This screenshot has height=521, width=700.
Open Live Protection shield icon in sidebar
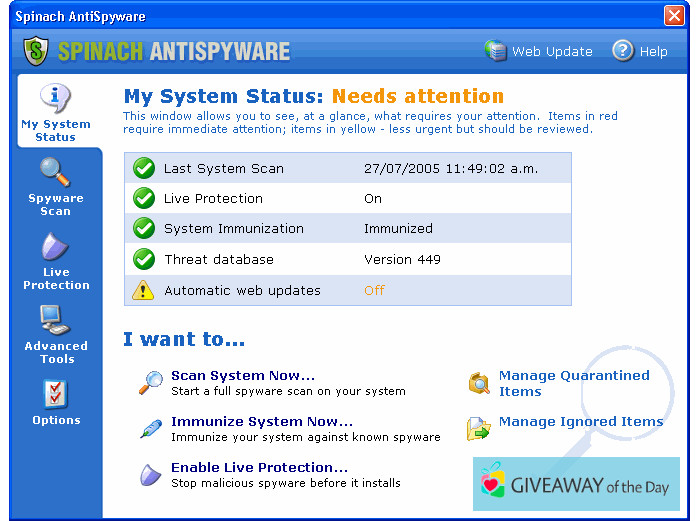coord(55,247)
